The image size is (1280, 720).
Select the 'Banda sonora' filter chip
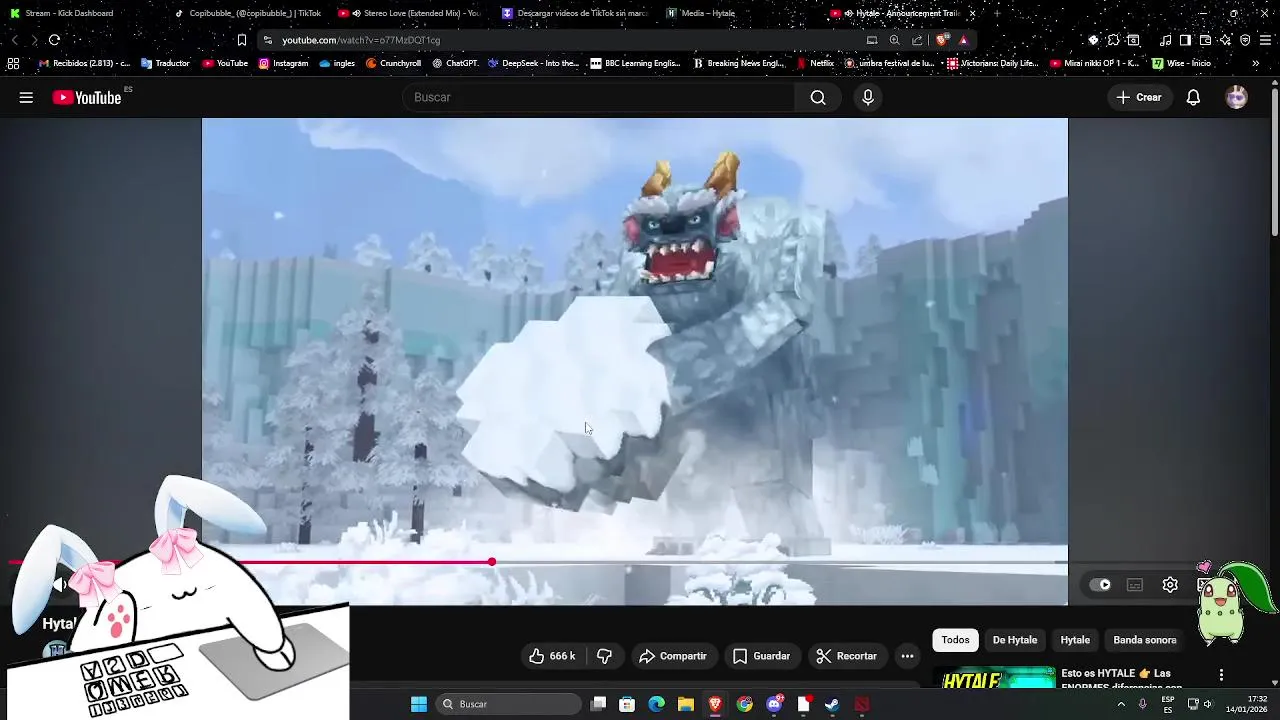[1144, 640]
